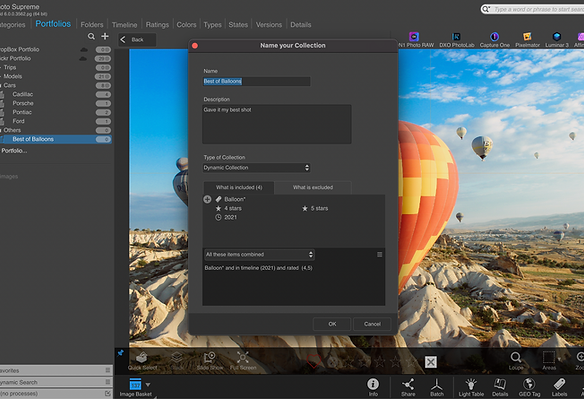Search the portfolio list with magnifier icon
The width and height of the screenshot is (584, 399).
point(91,36)
